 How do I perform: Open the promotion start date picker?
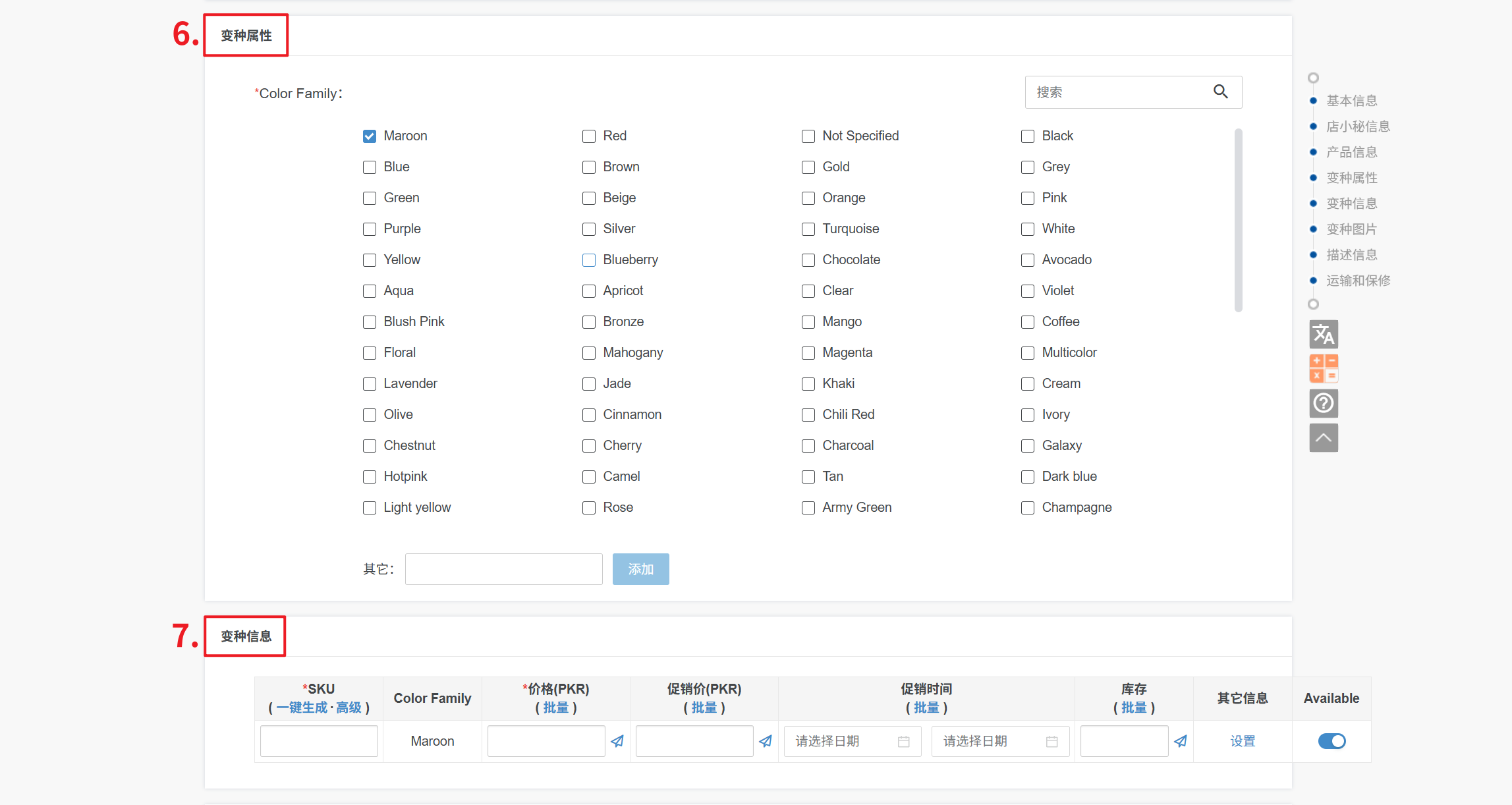pos(852,741)
